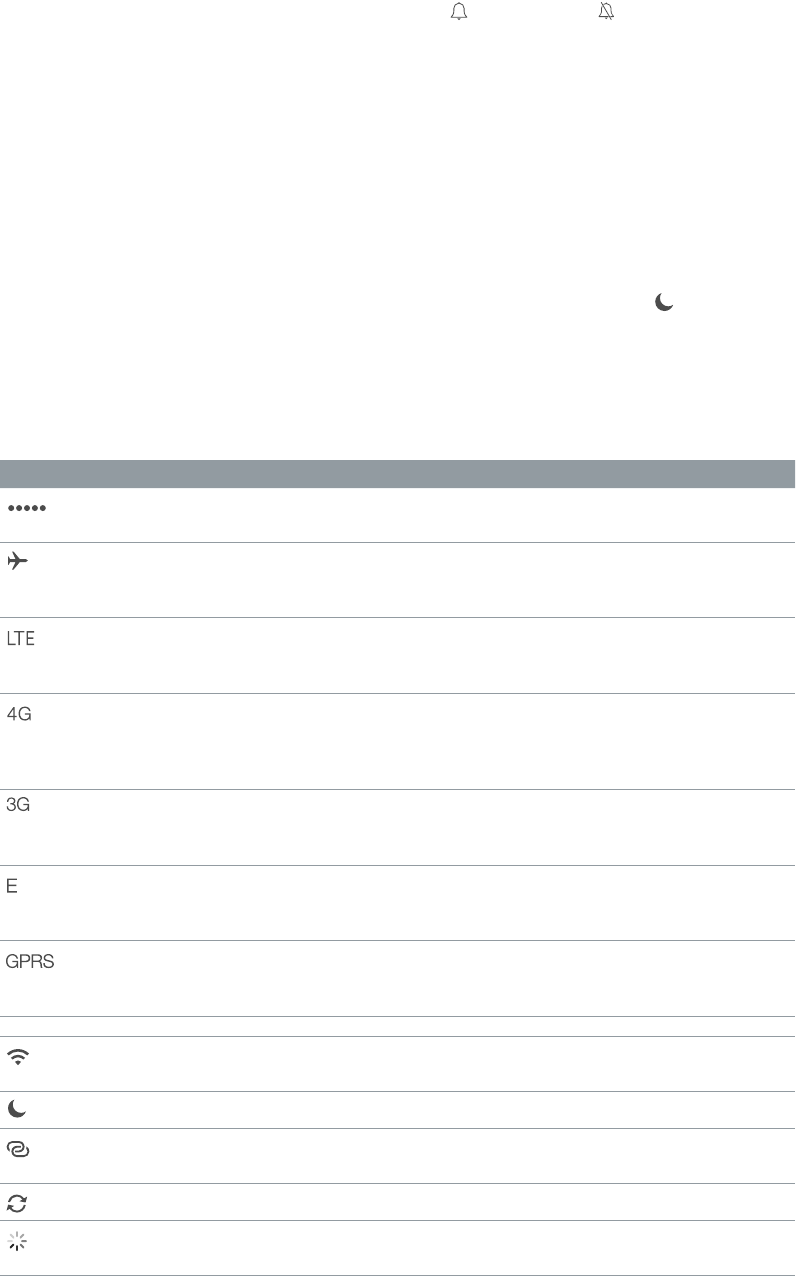Image resolution: width=796 pixels, height=1276 pixels.
Task: Click the silent crossed-out bell icon
Action: [606, 12]
